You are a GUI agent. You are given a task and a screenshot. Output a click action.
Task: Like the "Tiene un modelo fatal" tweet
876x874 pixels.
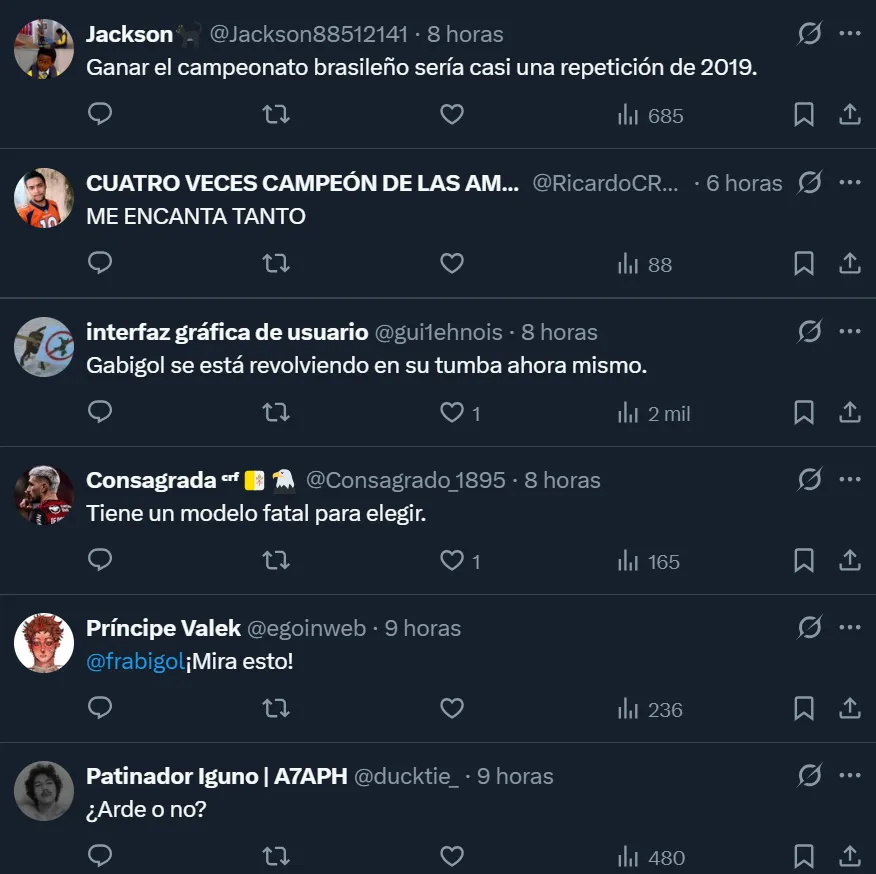pos(452,560)
